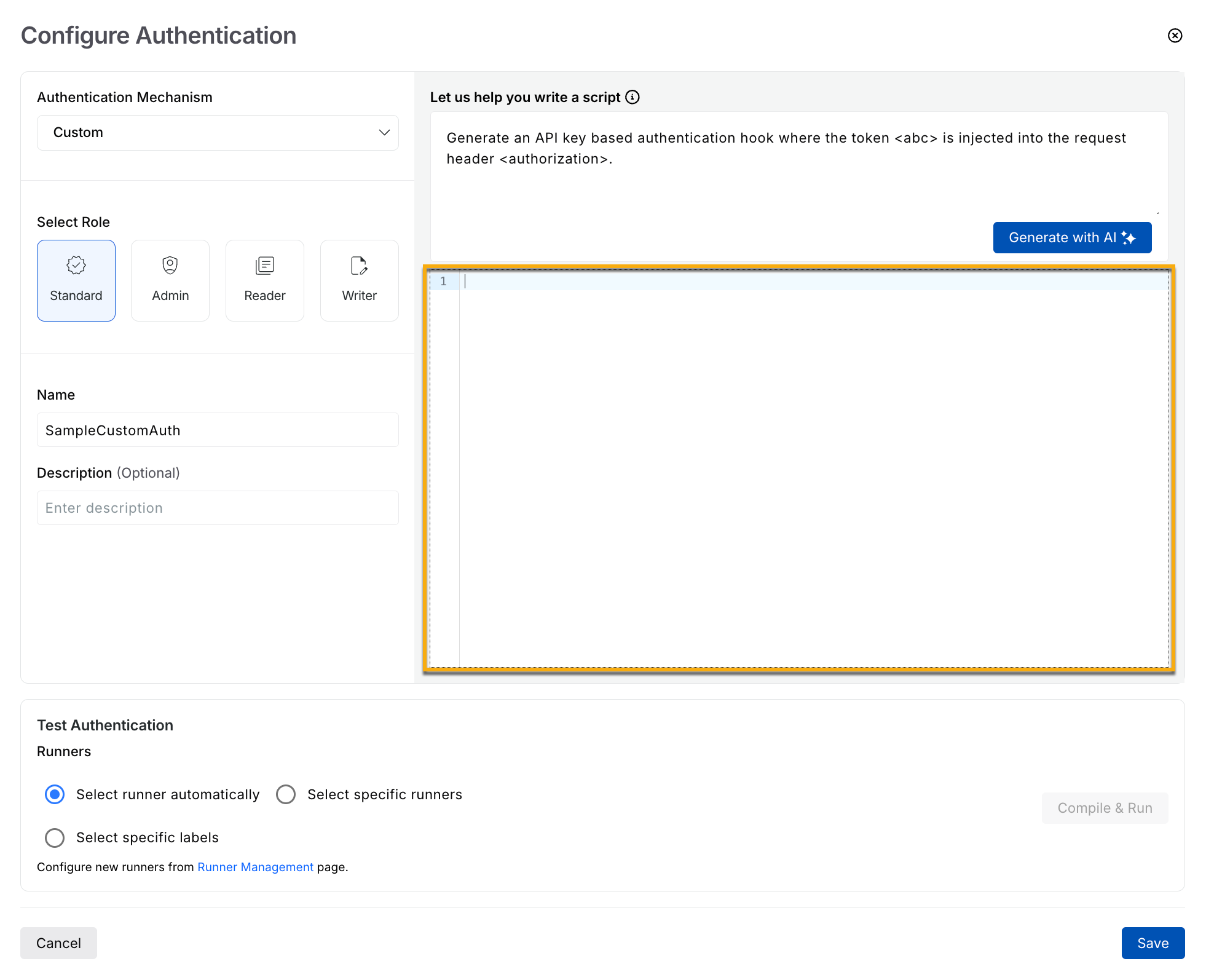The height and width of the screenshot is (980, 1206).
Task: Click the info icon beside script help heading
Action: click(x=633, y=97)
